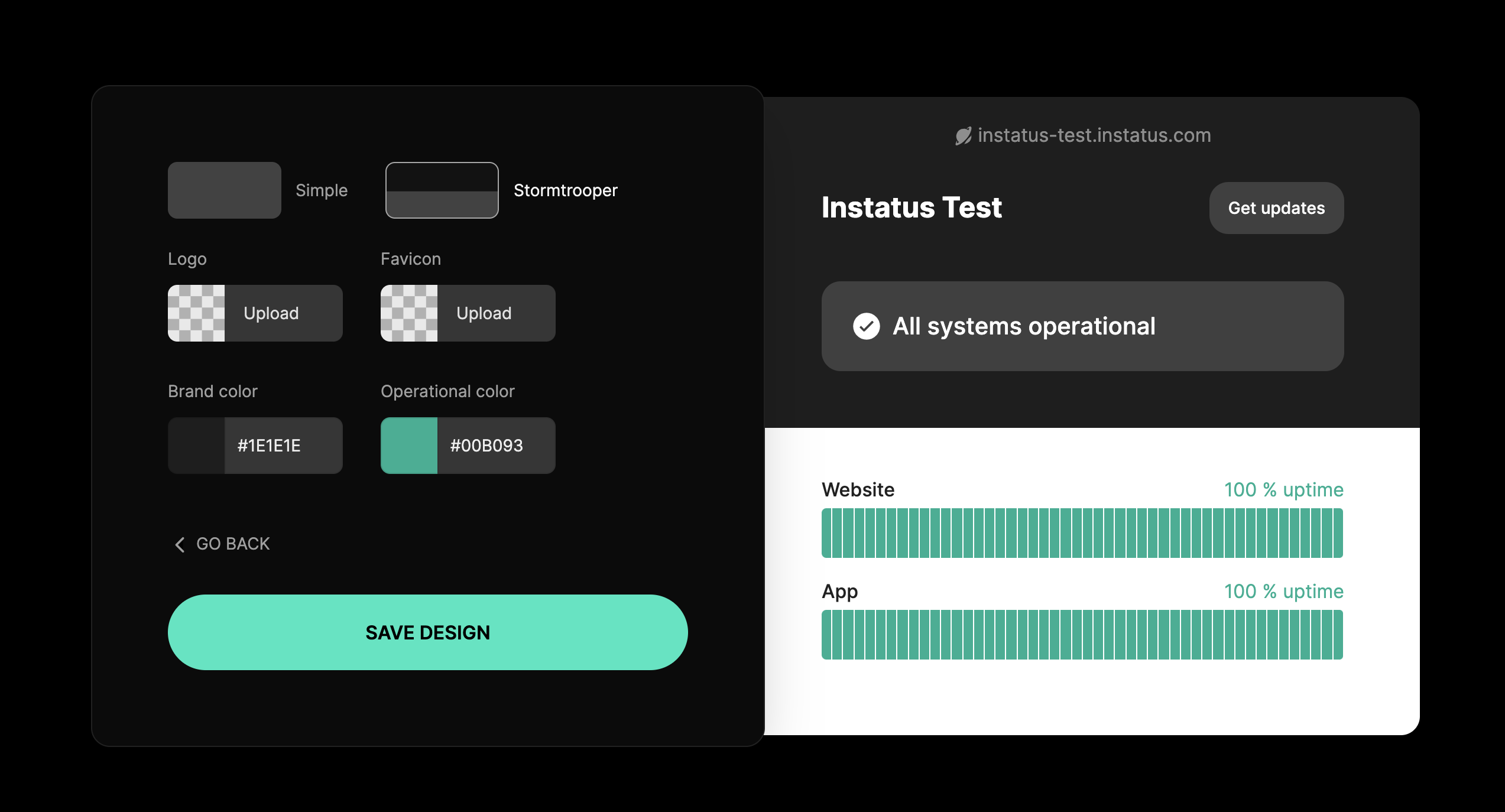Select the #00B093 operational color swatch
Screen dimensions: 1505x812
[407, 445]
